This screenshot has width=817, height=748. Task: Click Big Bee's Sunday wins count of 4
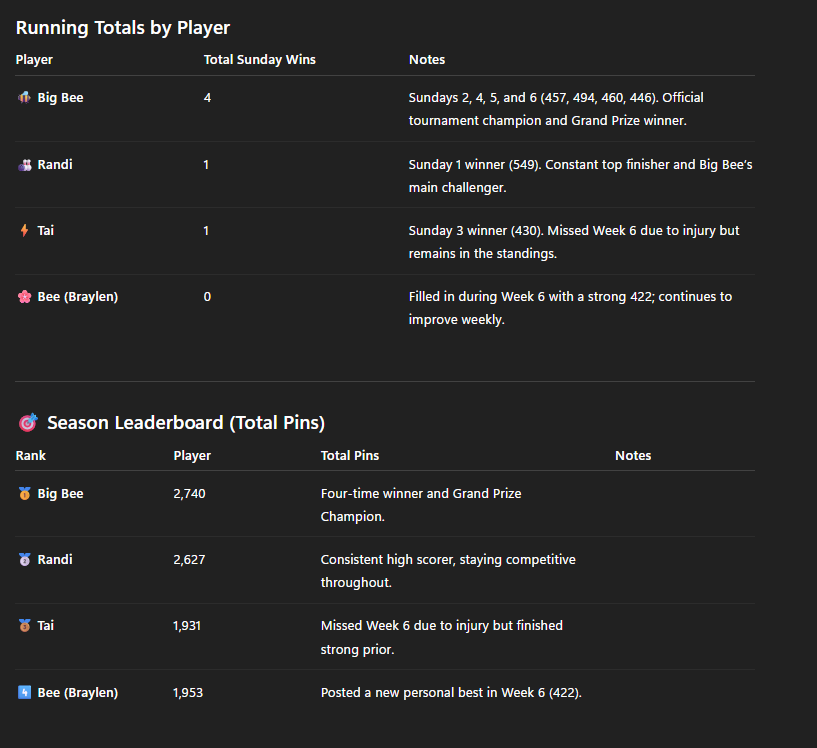coord(207,98)
